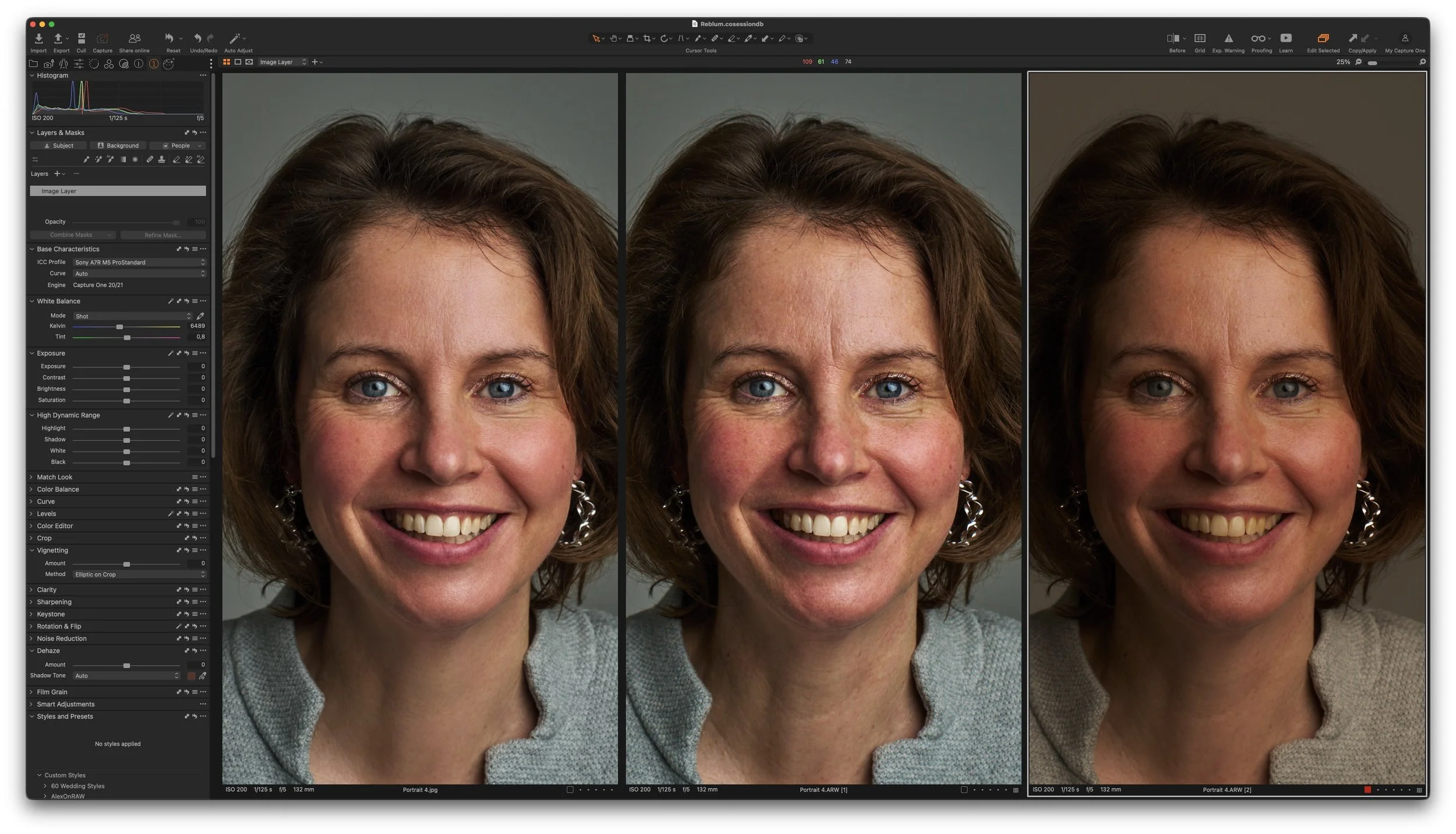Open the Cull tool
This screenshot has width=1456, height=834.
(x=81, y=38)
